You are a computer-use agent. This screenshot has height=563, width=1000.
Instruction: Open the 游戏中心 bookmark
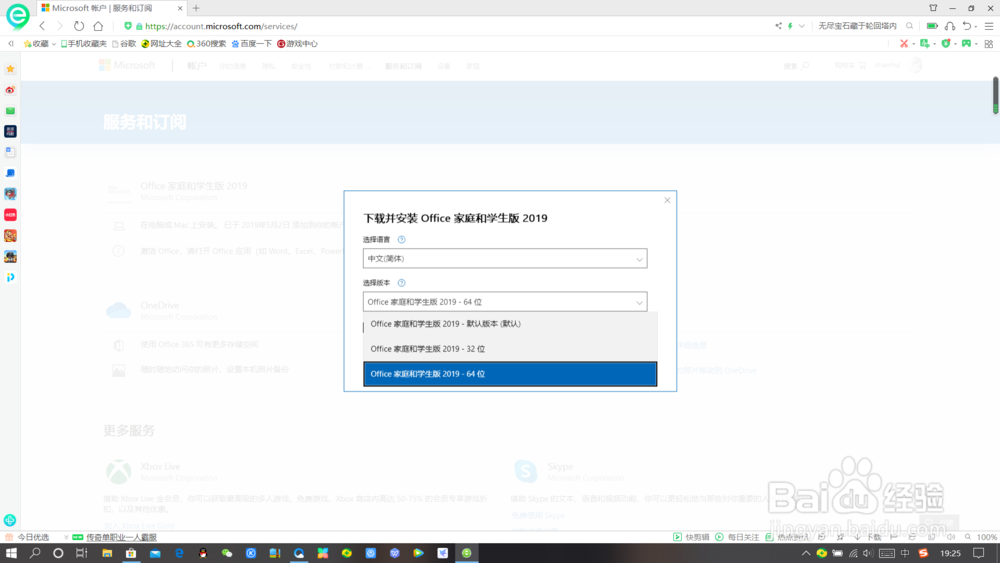(x=297, y=44)
